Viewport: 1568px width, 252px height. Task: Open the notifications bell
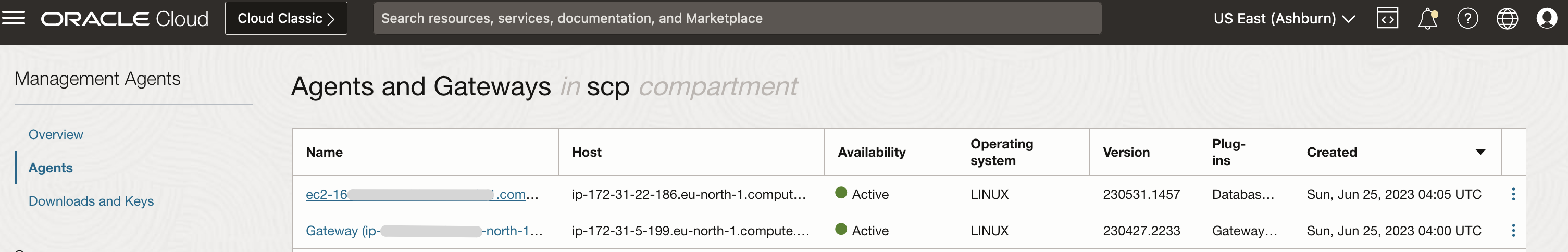point(1427,19)
